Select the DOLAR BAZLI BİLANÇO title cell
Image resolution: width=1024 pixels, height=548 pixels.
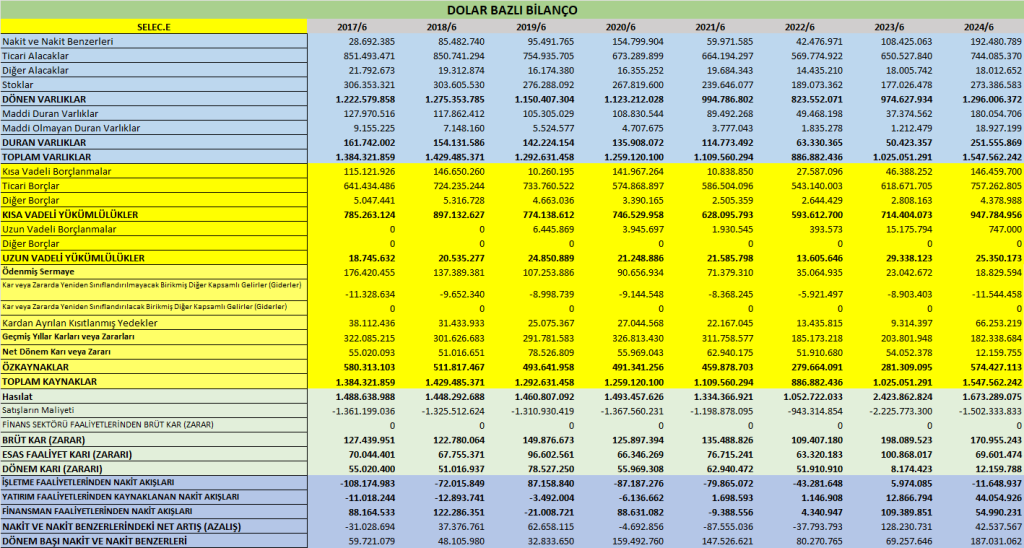(512, 10)
